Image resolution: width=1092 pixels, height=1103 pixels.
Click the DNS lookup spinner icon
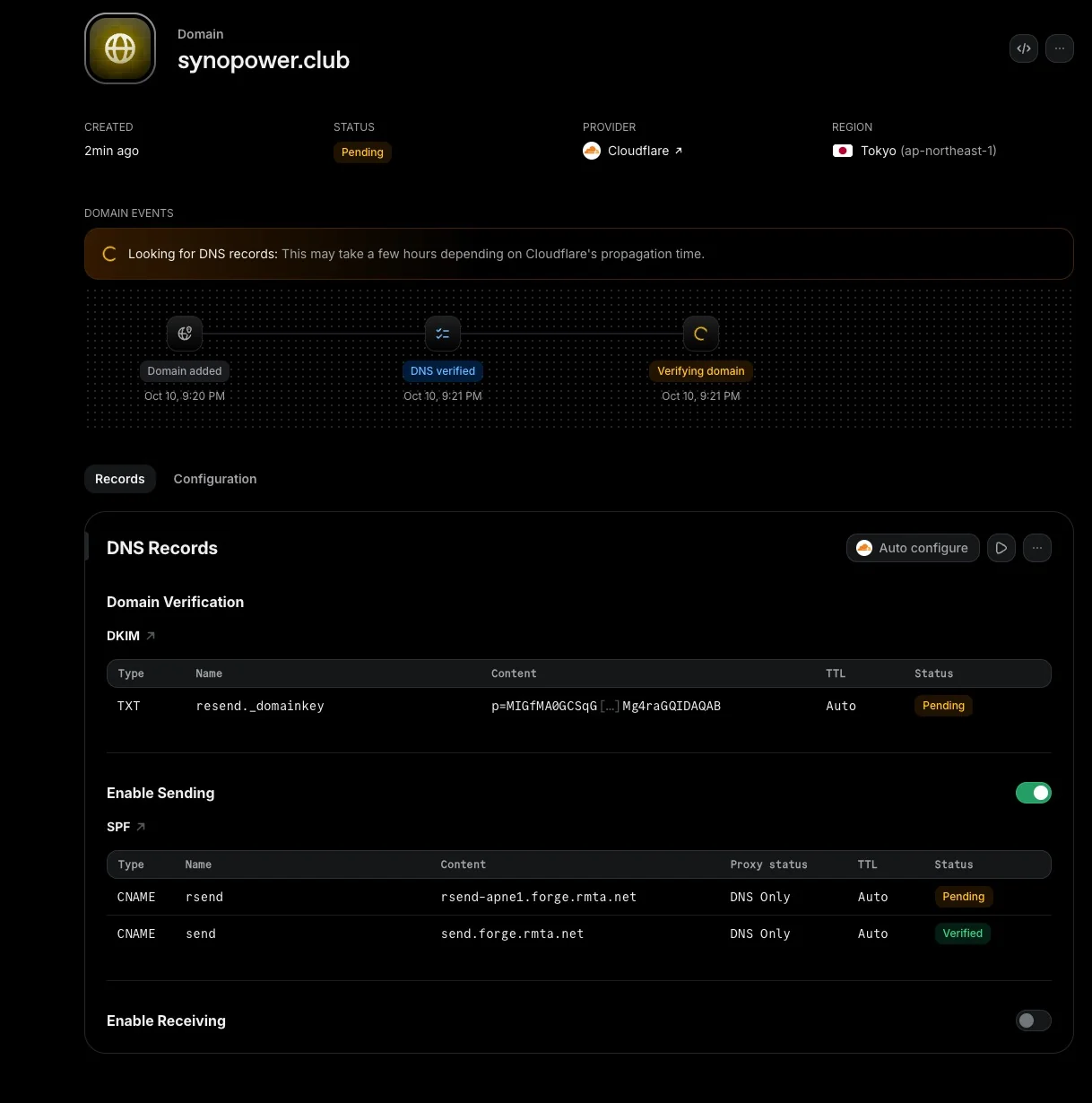(109, 254)
